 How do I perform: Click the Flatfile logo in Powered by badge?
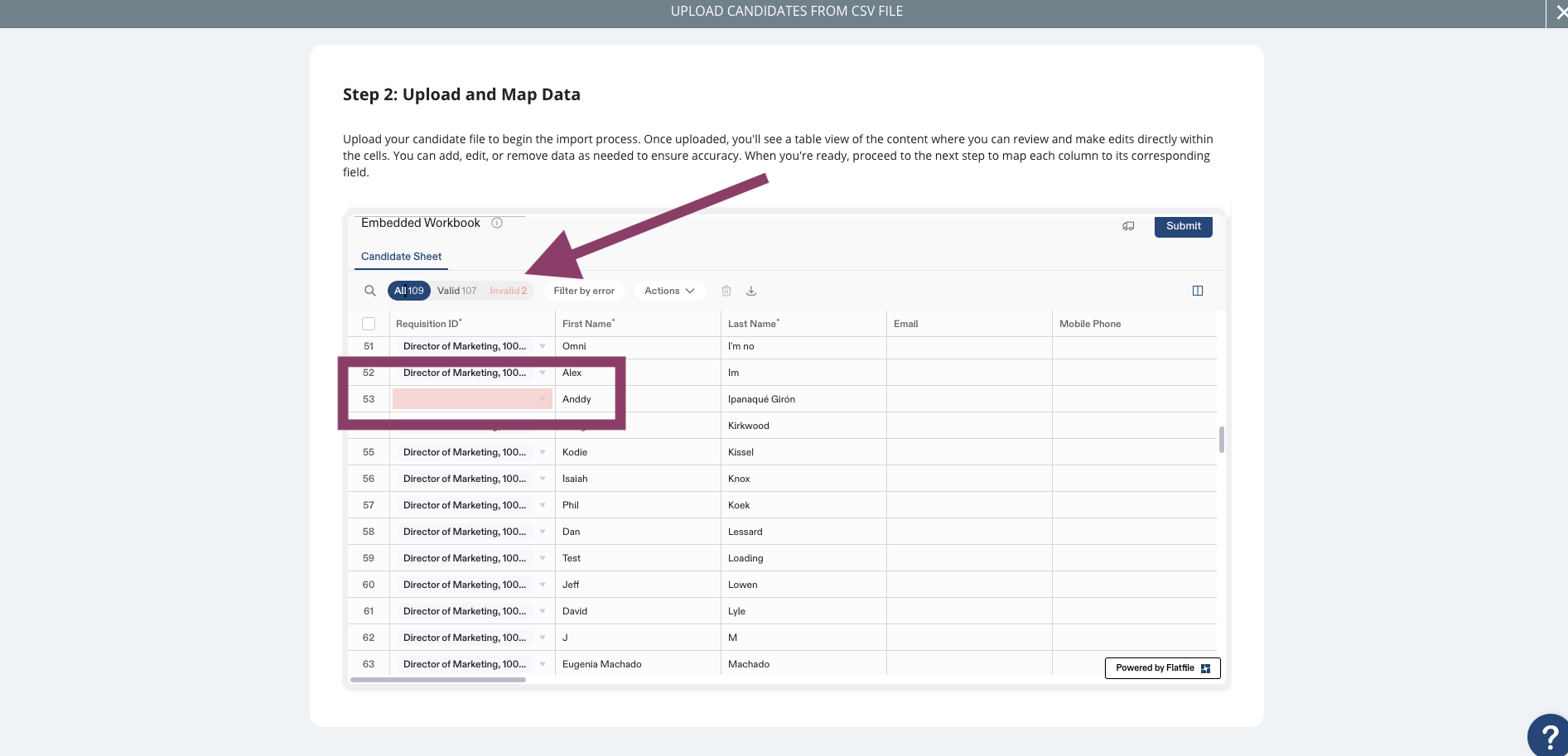click(x=1205, y=668)
